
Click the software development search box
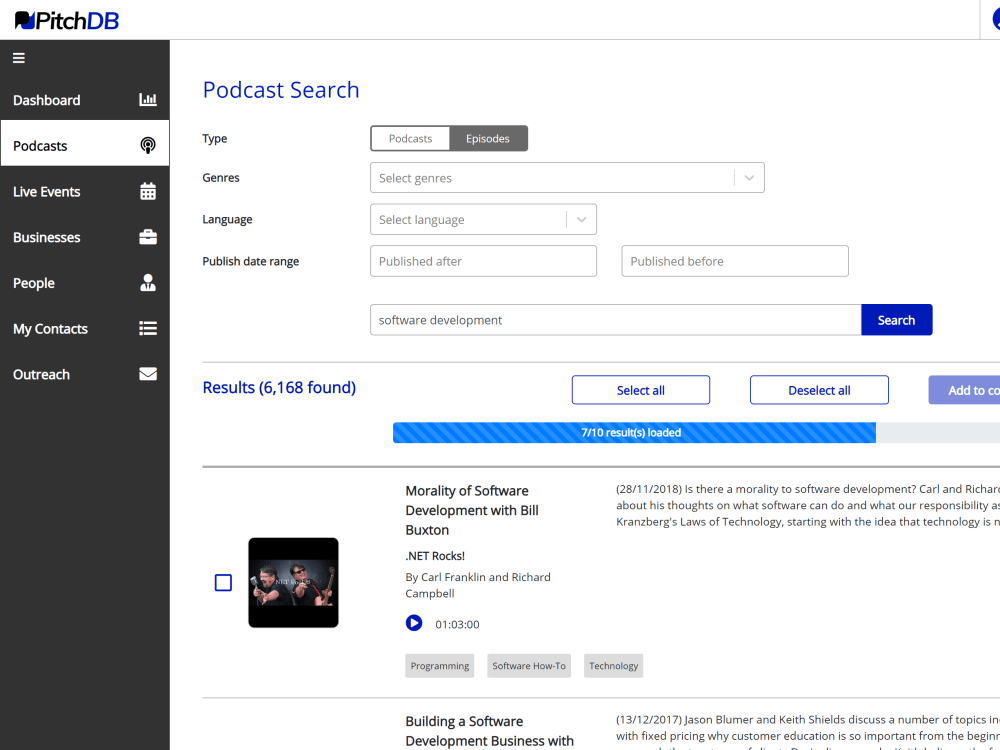point(615,320)
